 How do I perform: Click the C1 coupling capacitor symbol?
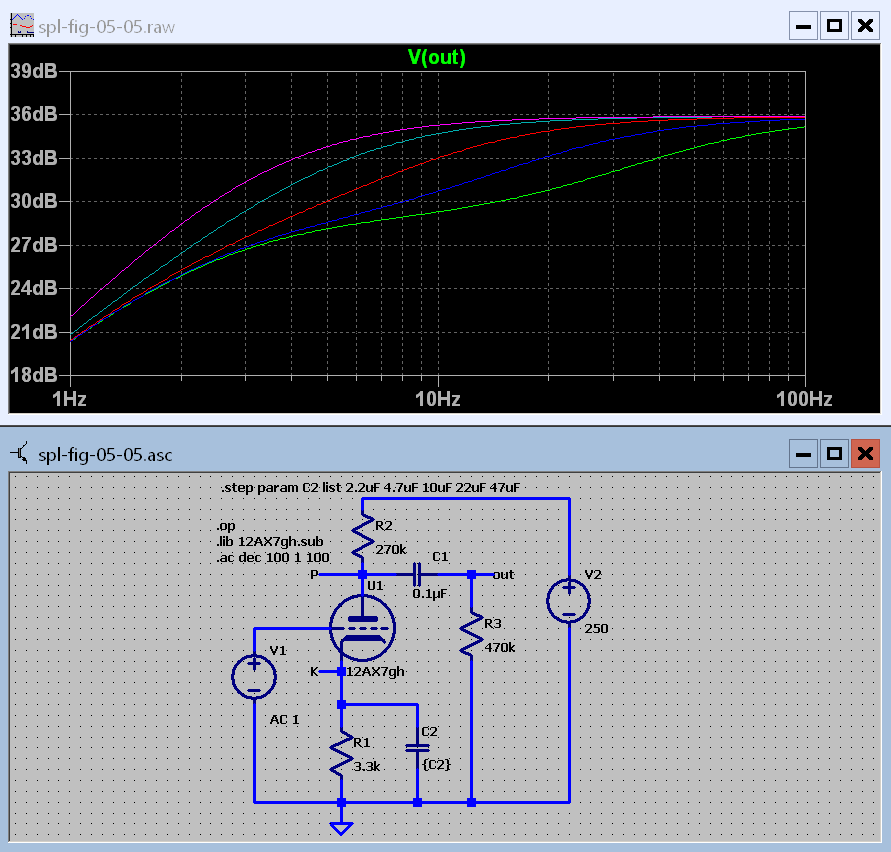(417, 574)
